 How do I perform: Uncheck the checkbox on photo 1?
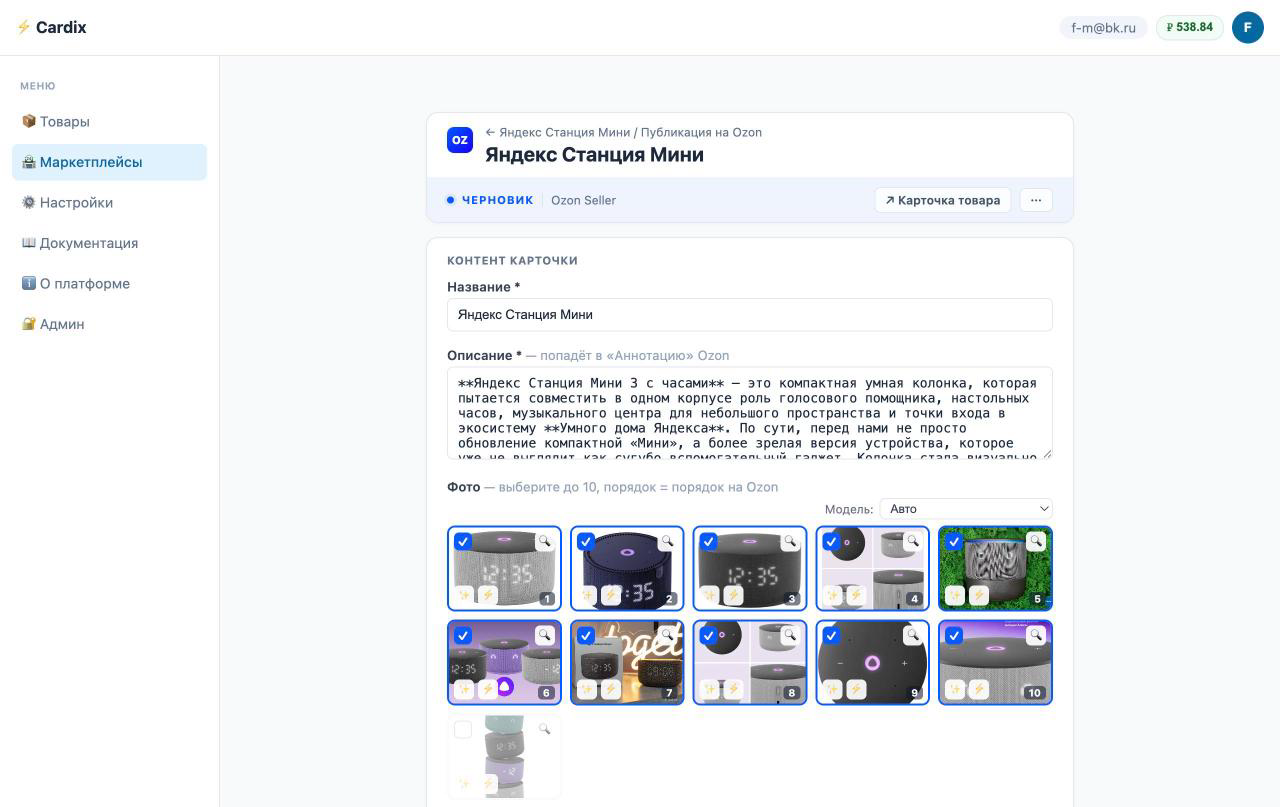pos(463,542)
